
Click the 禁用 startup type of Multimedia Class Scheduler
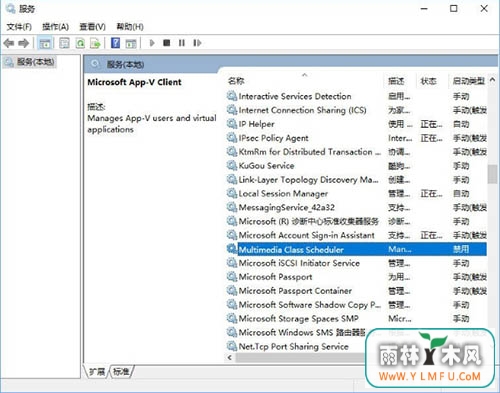tap(461, 249)
